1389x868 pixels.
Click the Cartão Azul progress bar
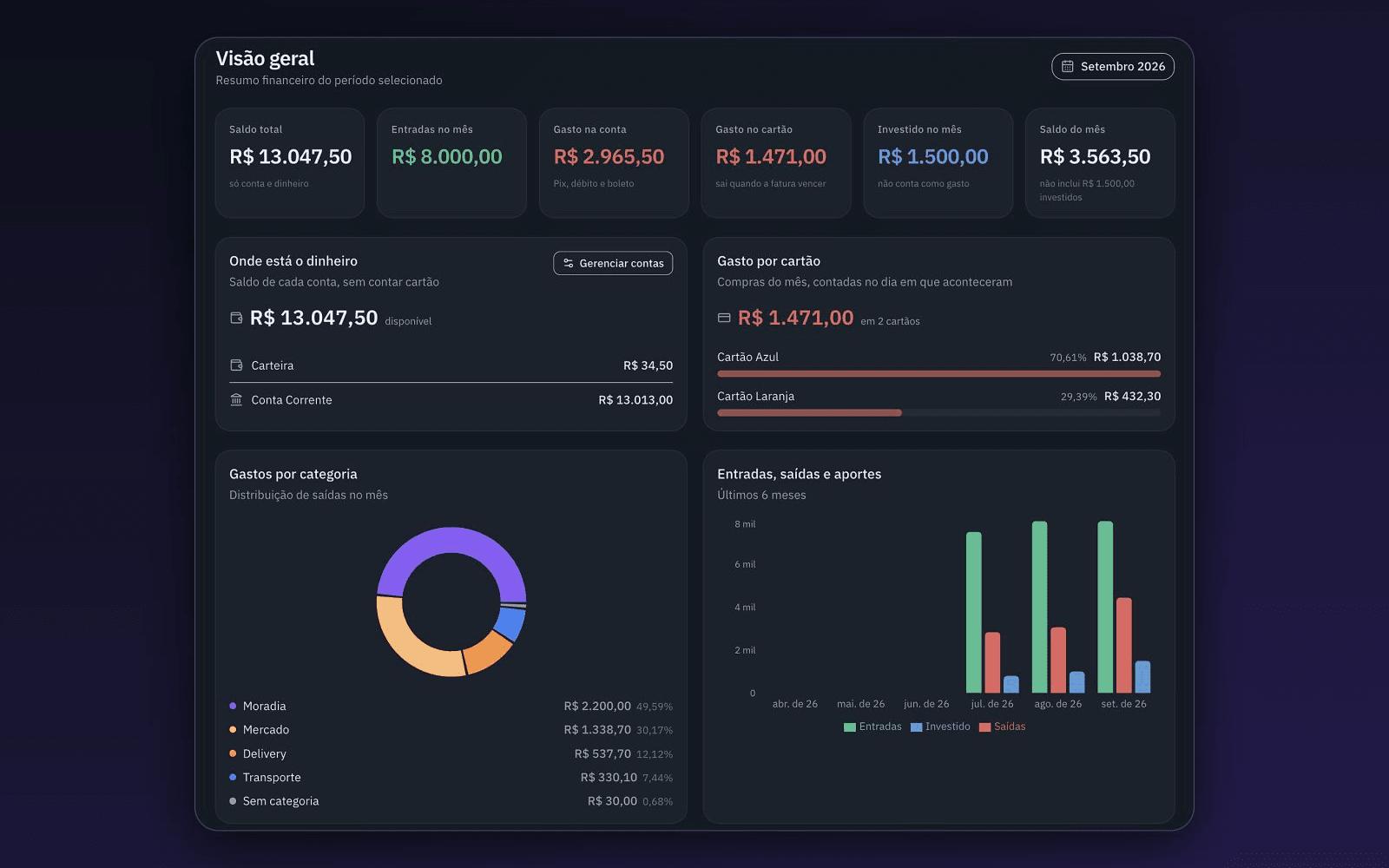tap(938, 374)
